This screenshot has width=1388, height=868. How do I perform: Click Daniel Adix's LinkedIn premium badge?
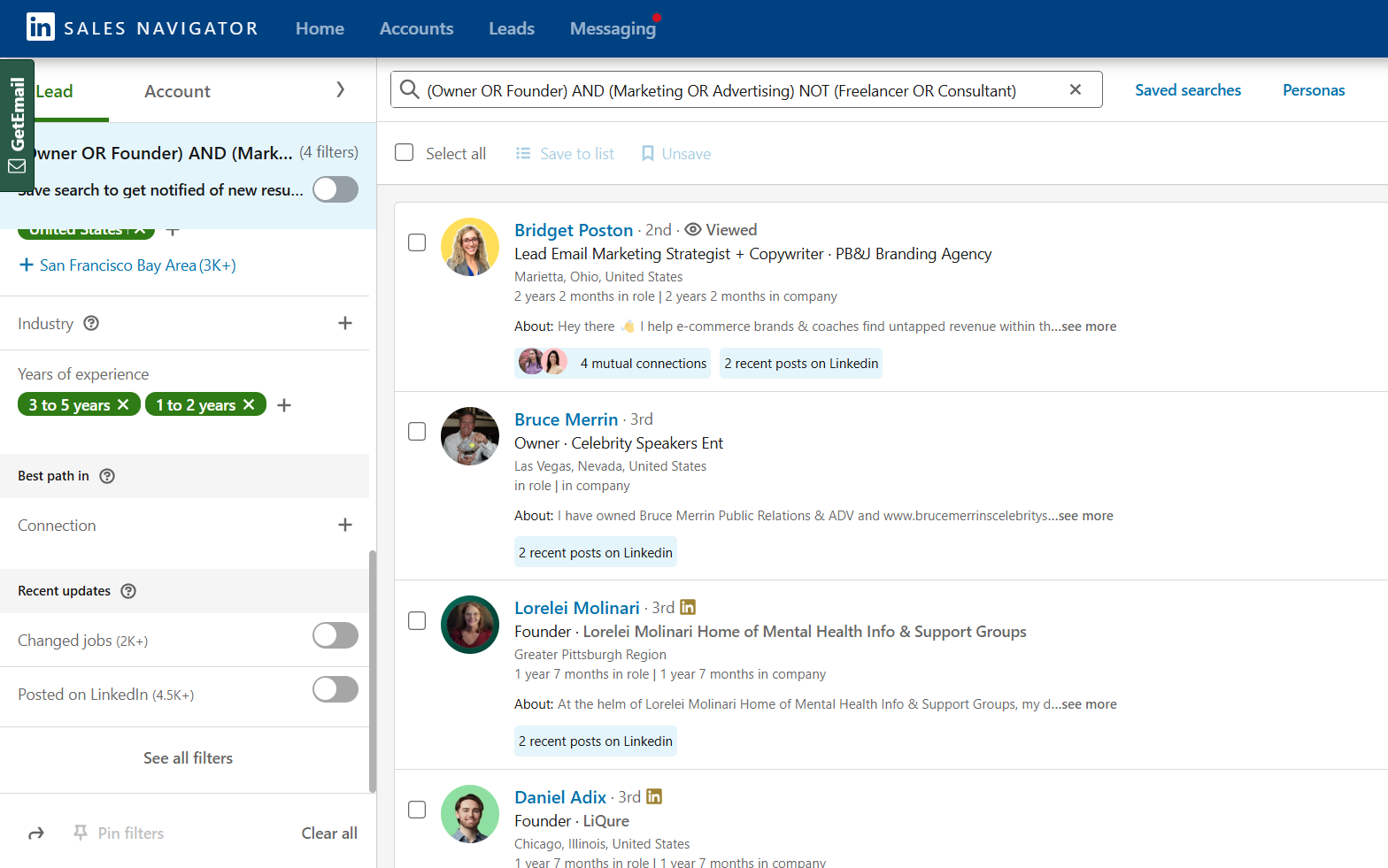[654, 796]
